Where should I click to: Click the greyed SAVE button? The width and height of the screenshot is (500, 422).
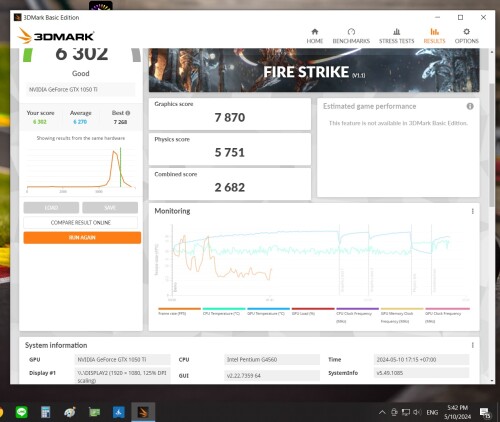point(110,208)
